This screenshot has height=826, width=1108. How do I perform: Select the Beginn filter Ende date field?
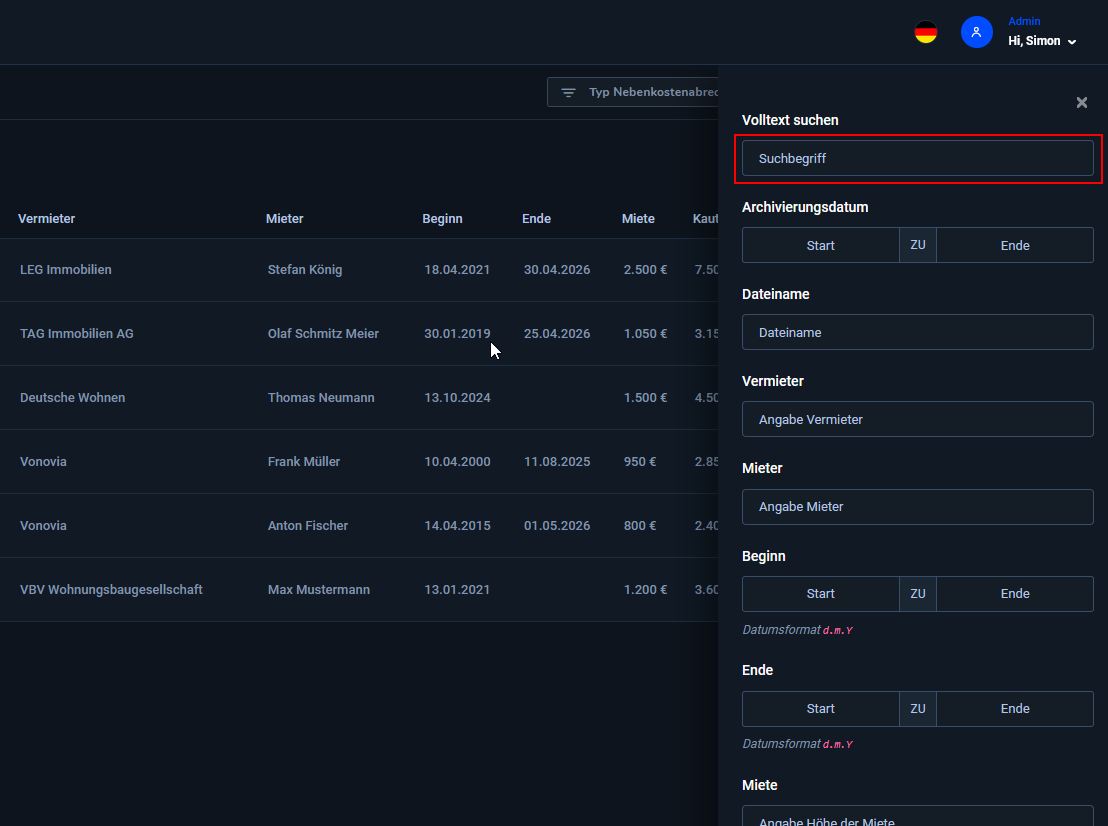[1015, 594]
